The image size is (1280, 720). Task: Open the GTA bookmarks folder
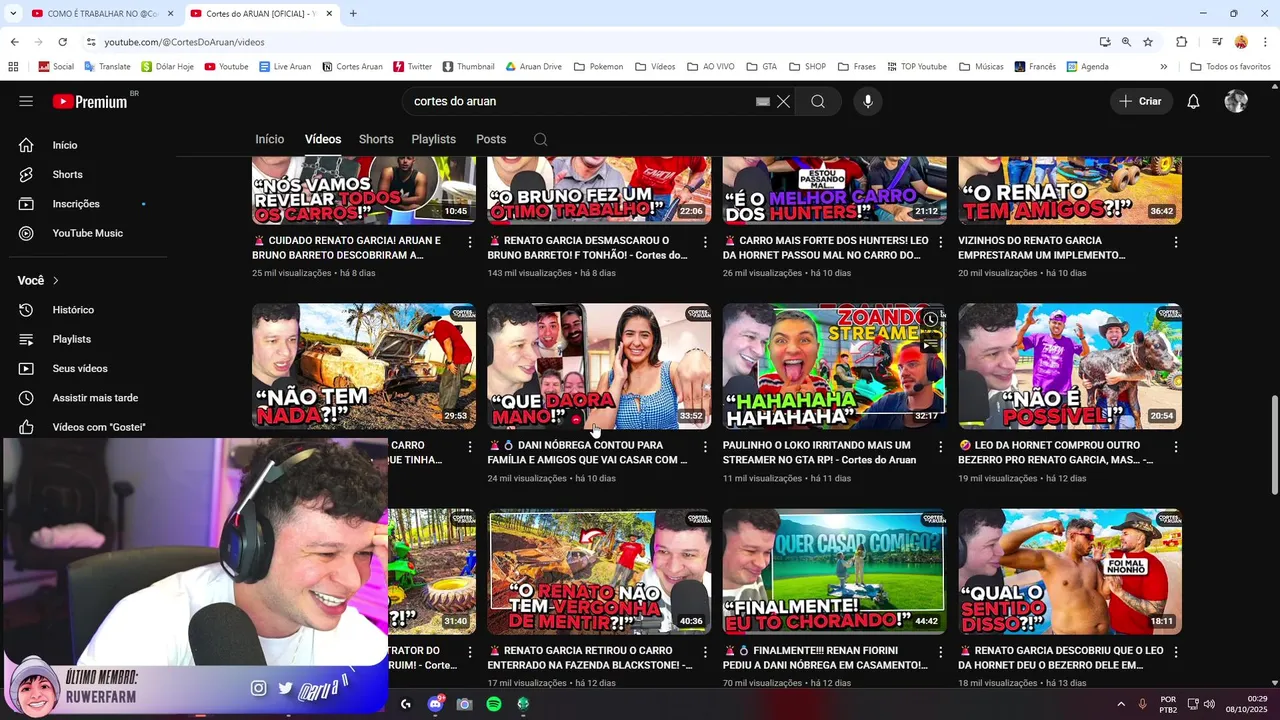point(761,67)
